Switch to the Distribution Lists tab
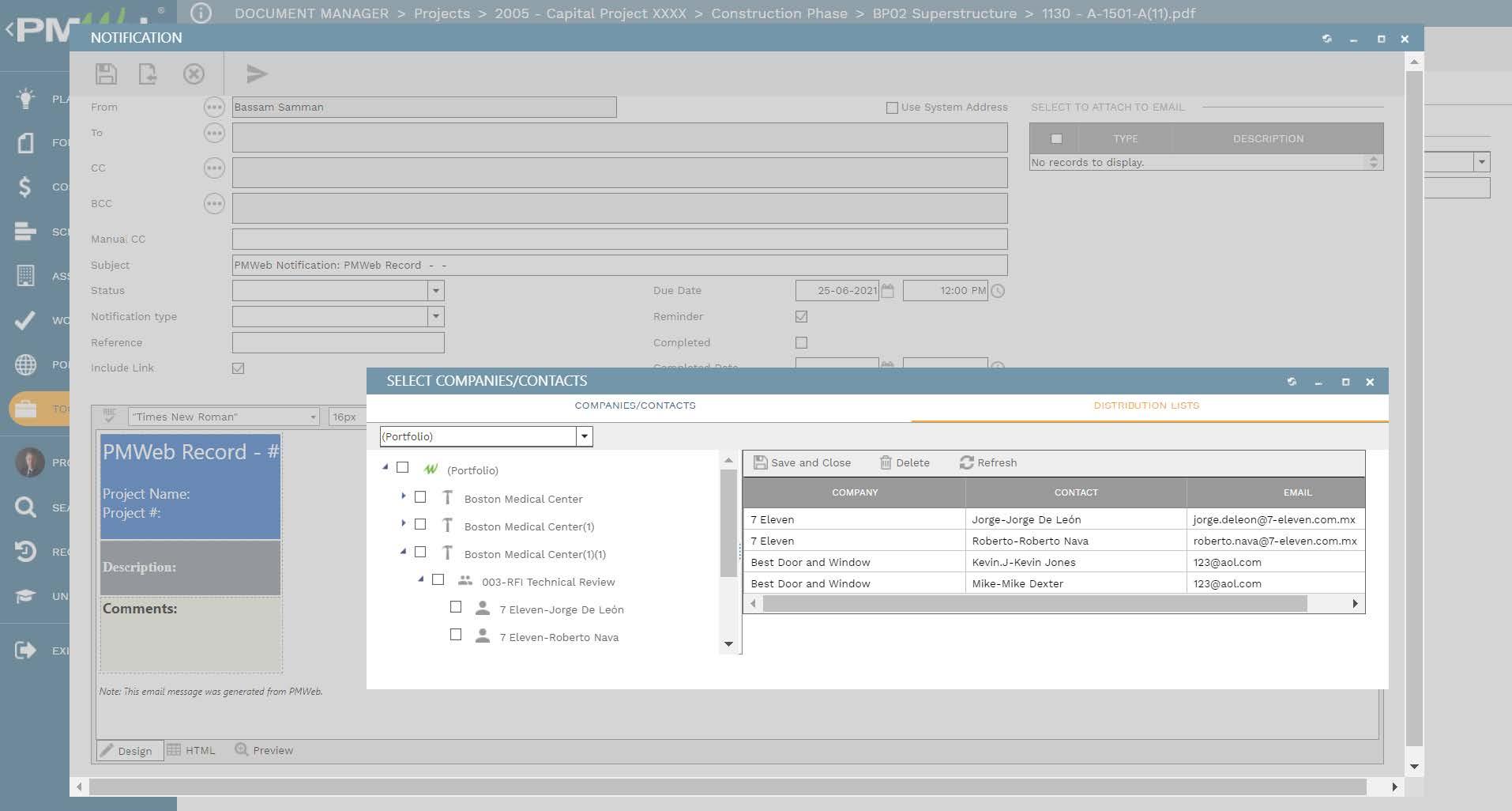This screenshot has height=811, width=1512. click(1146, 405)
